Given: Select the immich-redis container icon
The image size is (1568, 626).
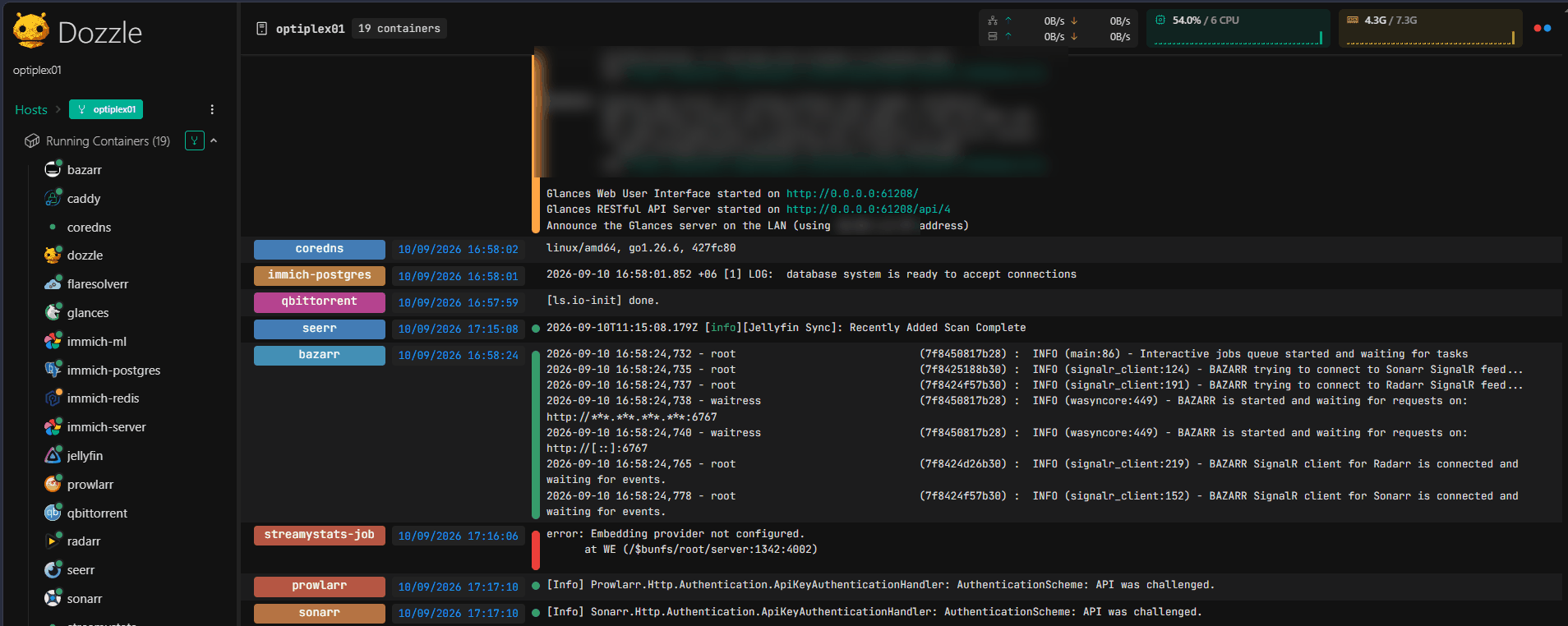Looking at the screenshot, I should [53, 398].
